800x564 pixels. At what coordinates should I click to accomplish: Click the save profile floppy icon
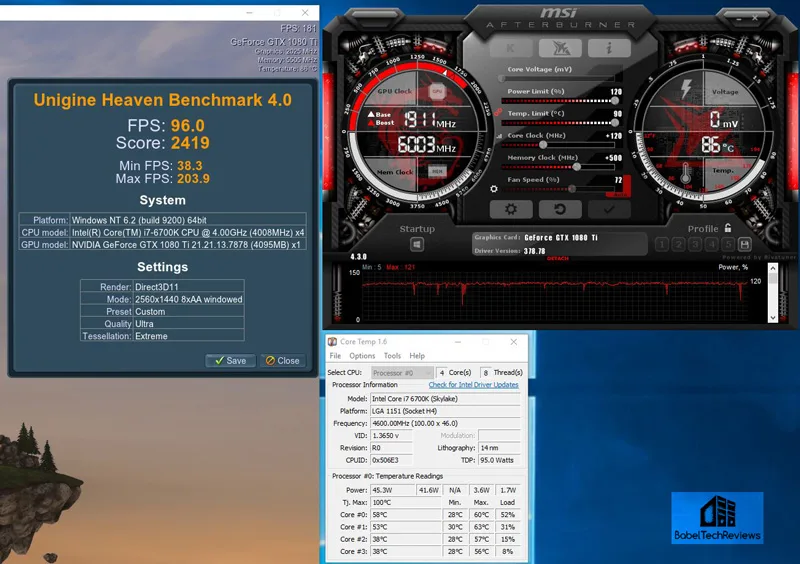click(745, 245)
